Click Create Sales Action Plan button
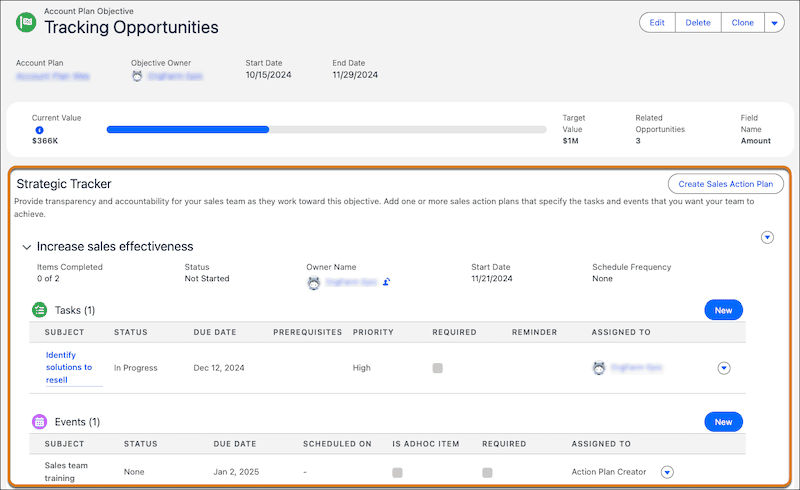 point(726,184)
